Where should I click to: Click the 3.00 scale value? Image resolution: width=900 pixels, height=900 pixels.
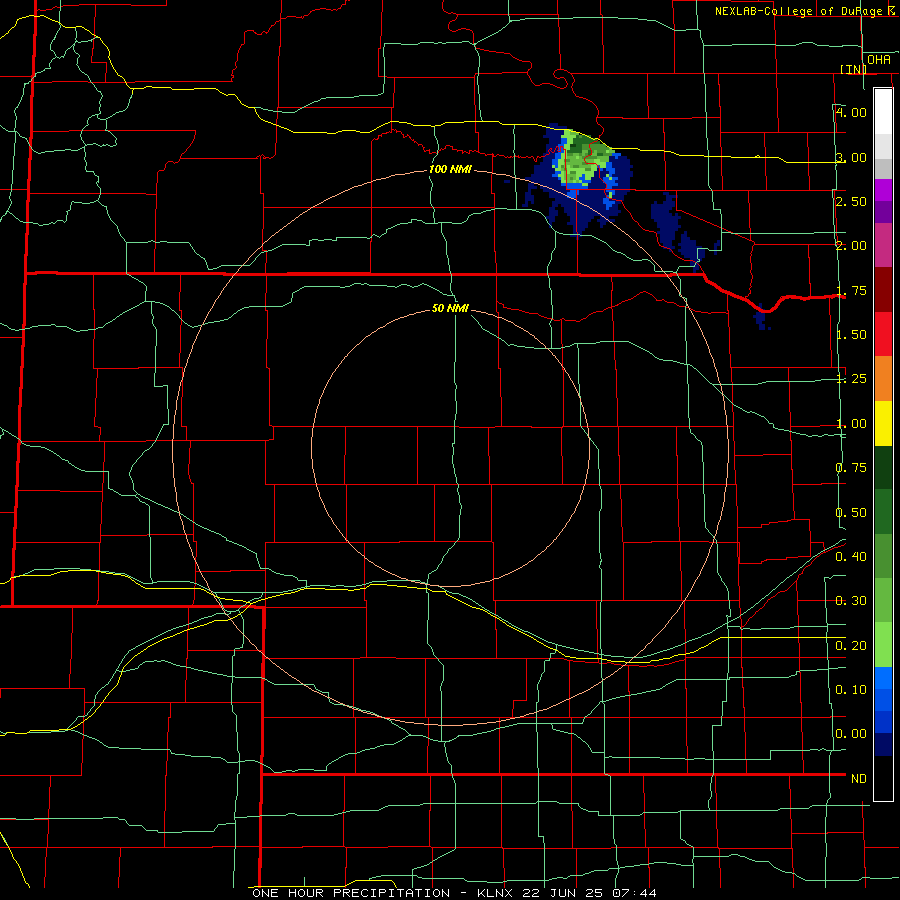point(851,157)
